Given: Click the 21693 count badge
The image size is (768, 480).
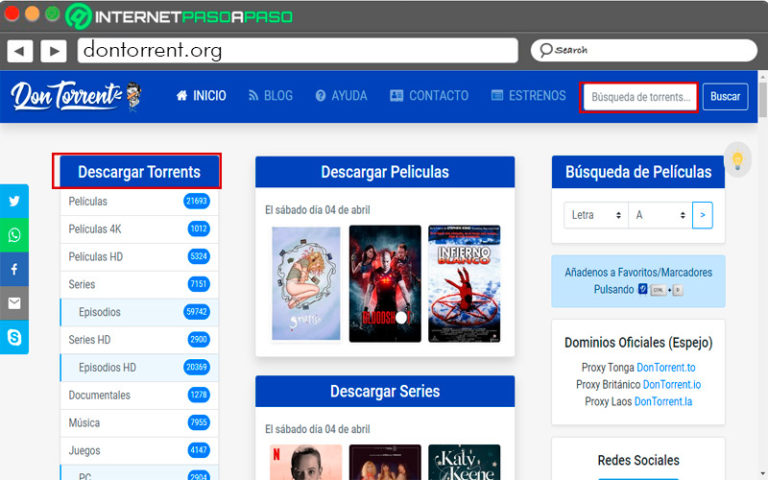Looking at the screenshot, I should pos(196,201).
